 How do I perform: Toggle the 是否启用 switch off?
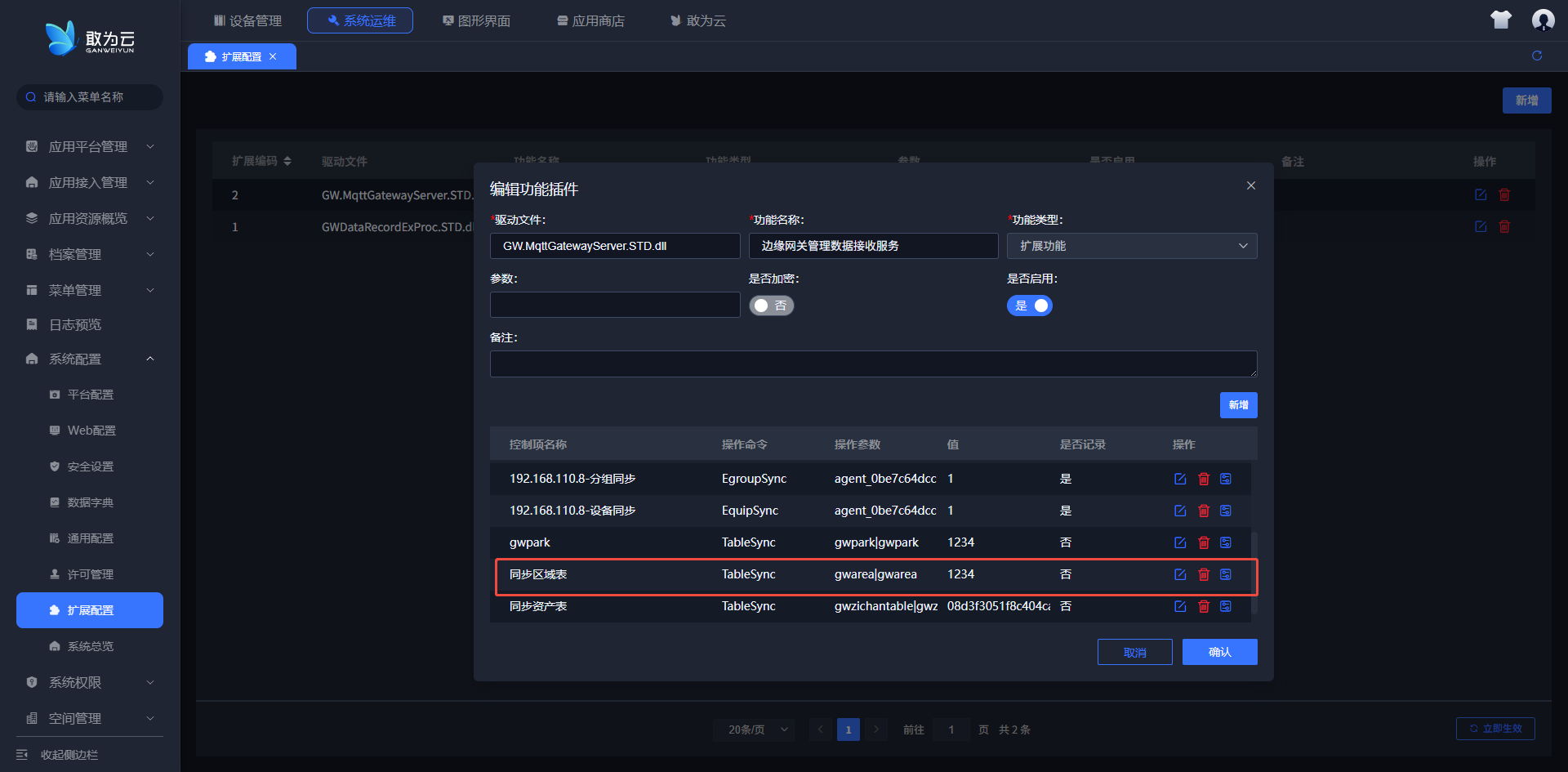(1030, 306)
